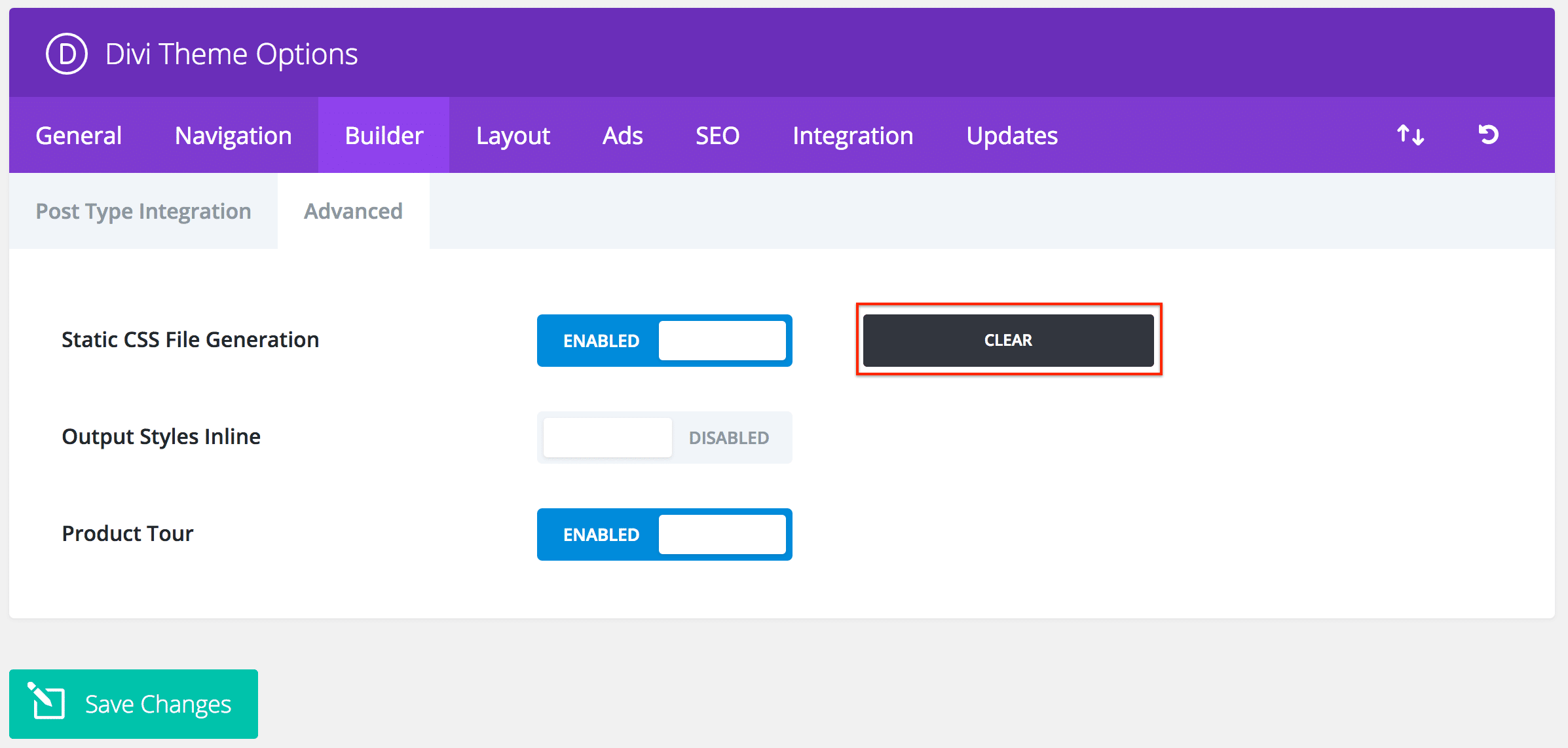Select the Builder tab
The height and width of the screenshot is (748, 1568).
(384, 136)
